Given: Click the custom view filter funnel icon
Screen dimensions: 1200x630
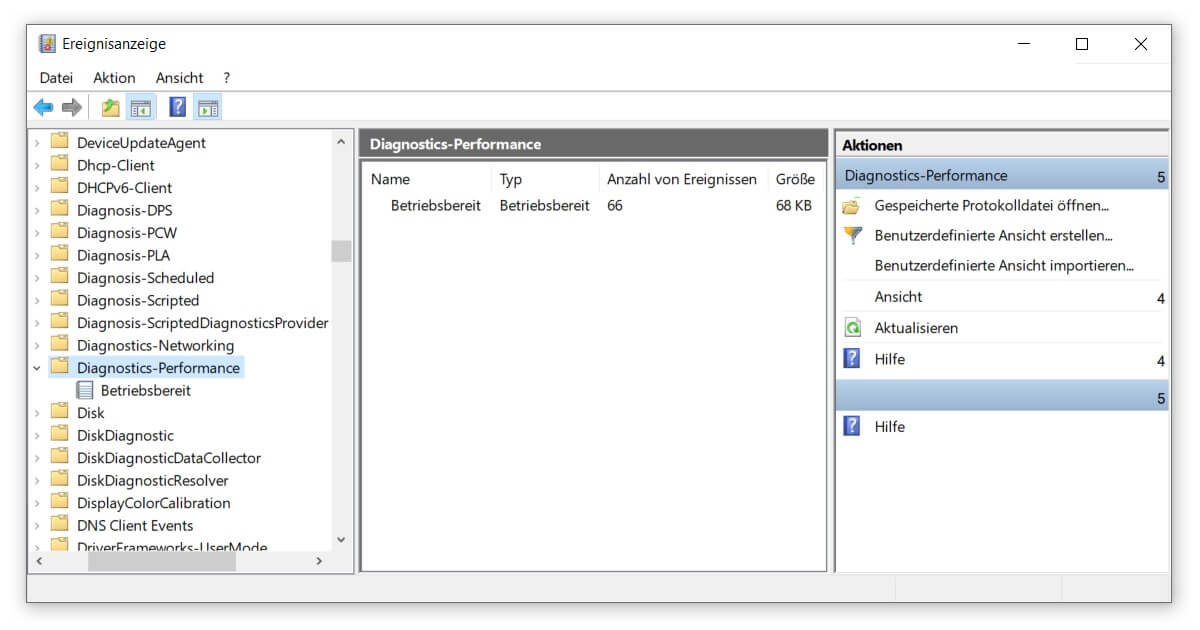Looking at the screenshot, I should point(852,236).
